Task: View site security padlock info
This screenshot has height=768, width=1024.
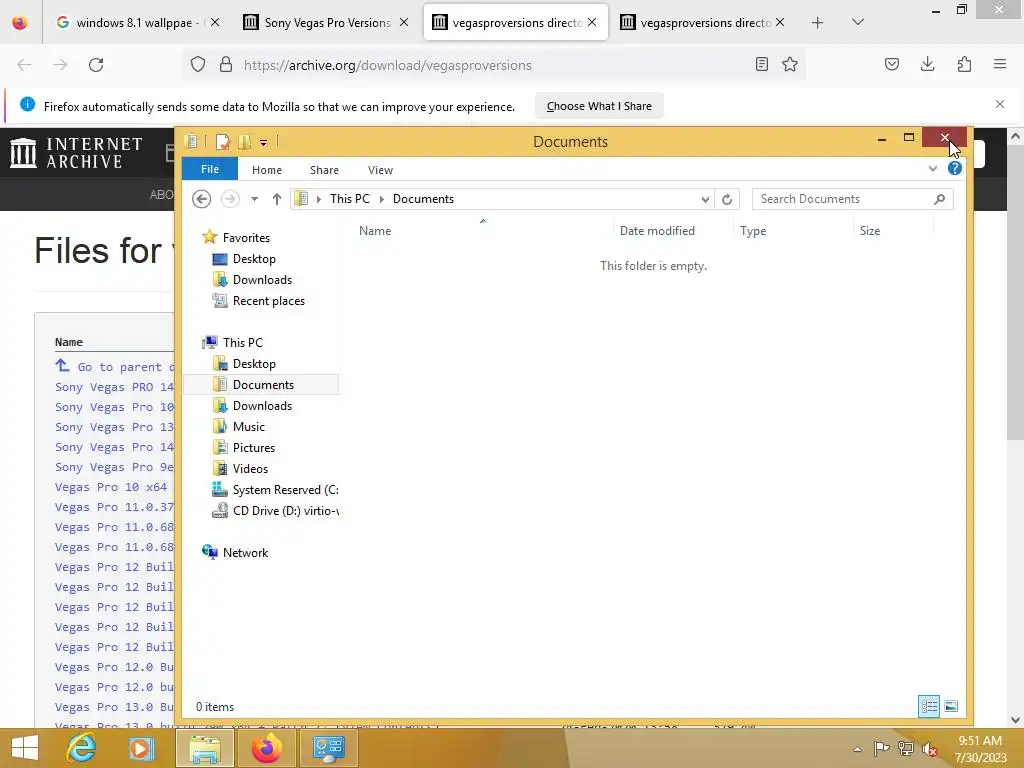Action: point(226,65)
